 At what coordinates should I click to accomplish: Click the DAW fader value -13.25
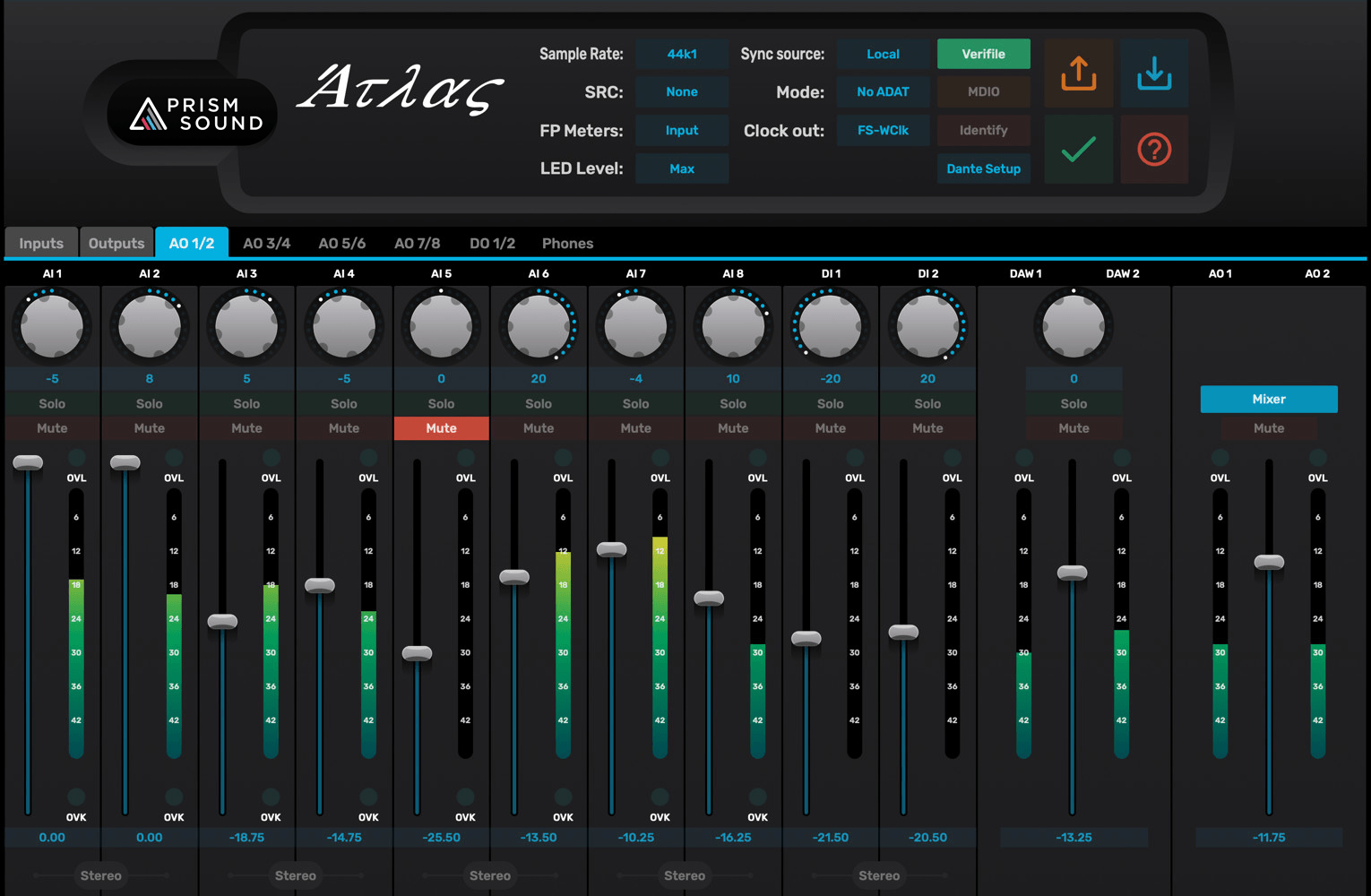point(1074,837)
